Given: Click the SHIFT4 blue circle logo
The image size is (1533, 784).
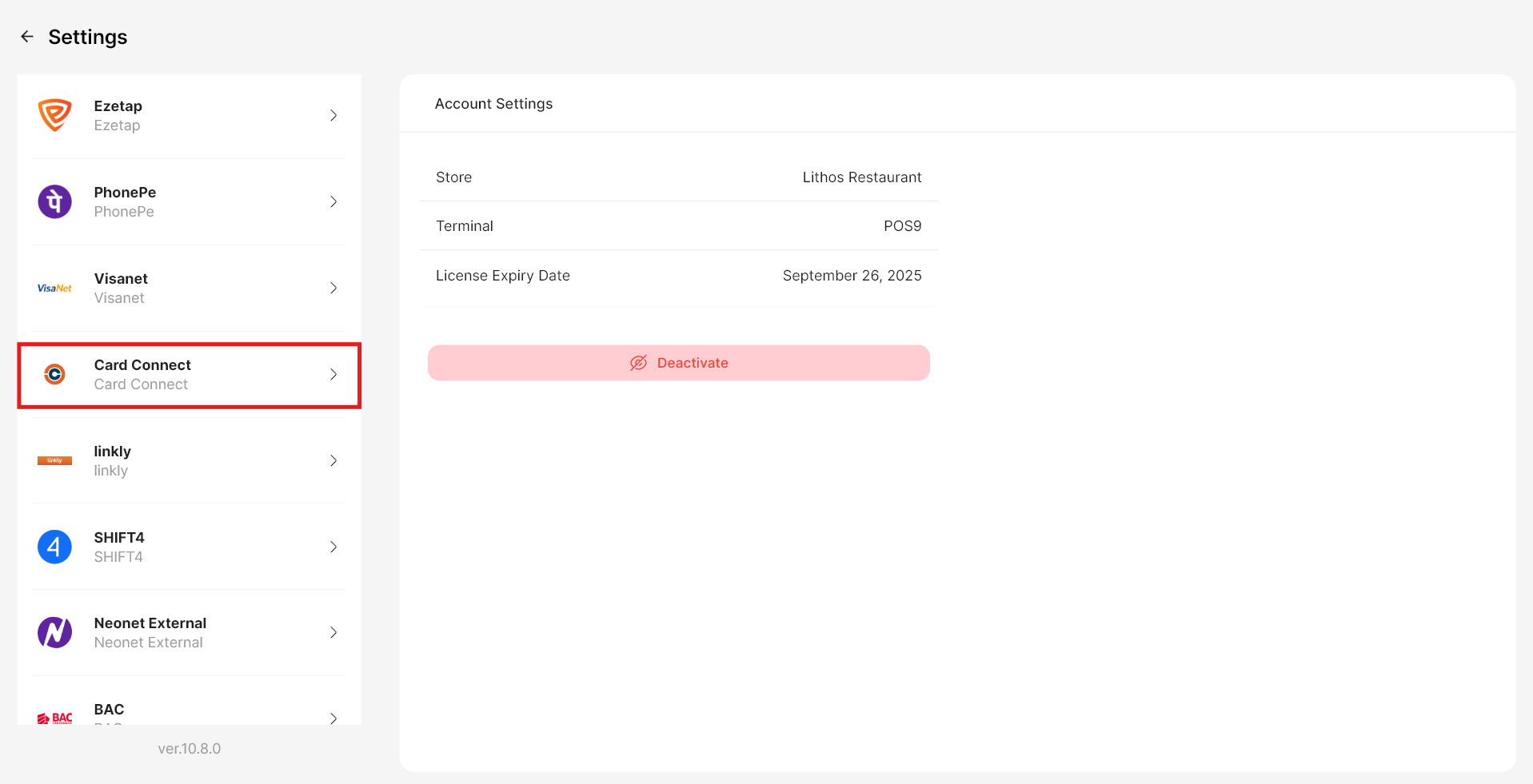Looking at the screenshot, I should [55, 547].
